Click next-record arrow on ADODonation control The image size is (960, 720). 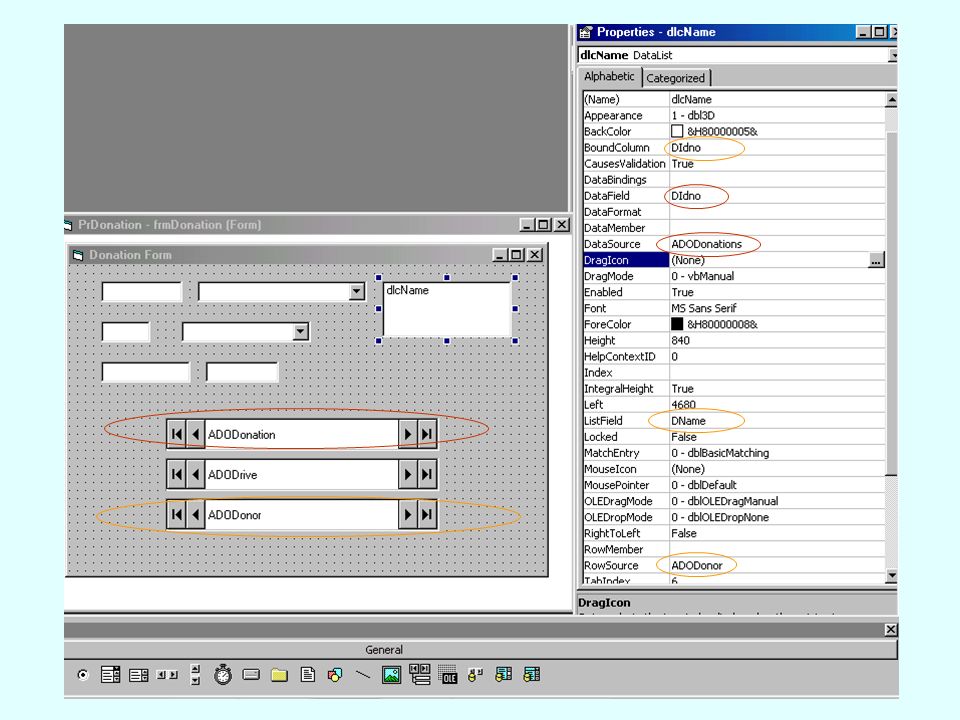[408, 434]
